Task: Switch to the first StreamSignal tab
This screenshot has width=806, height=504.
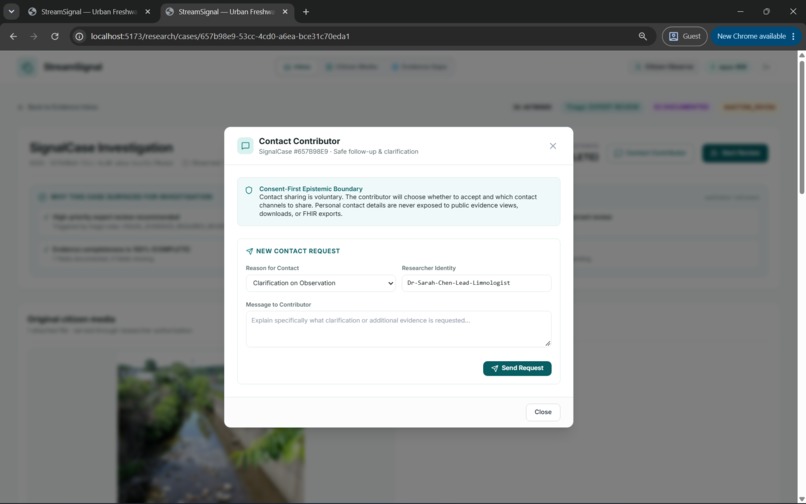Action: click(88, 12)
